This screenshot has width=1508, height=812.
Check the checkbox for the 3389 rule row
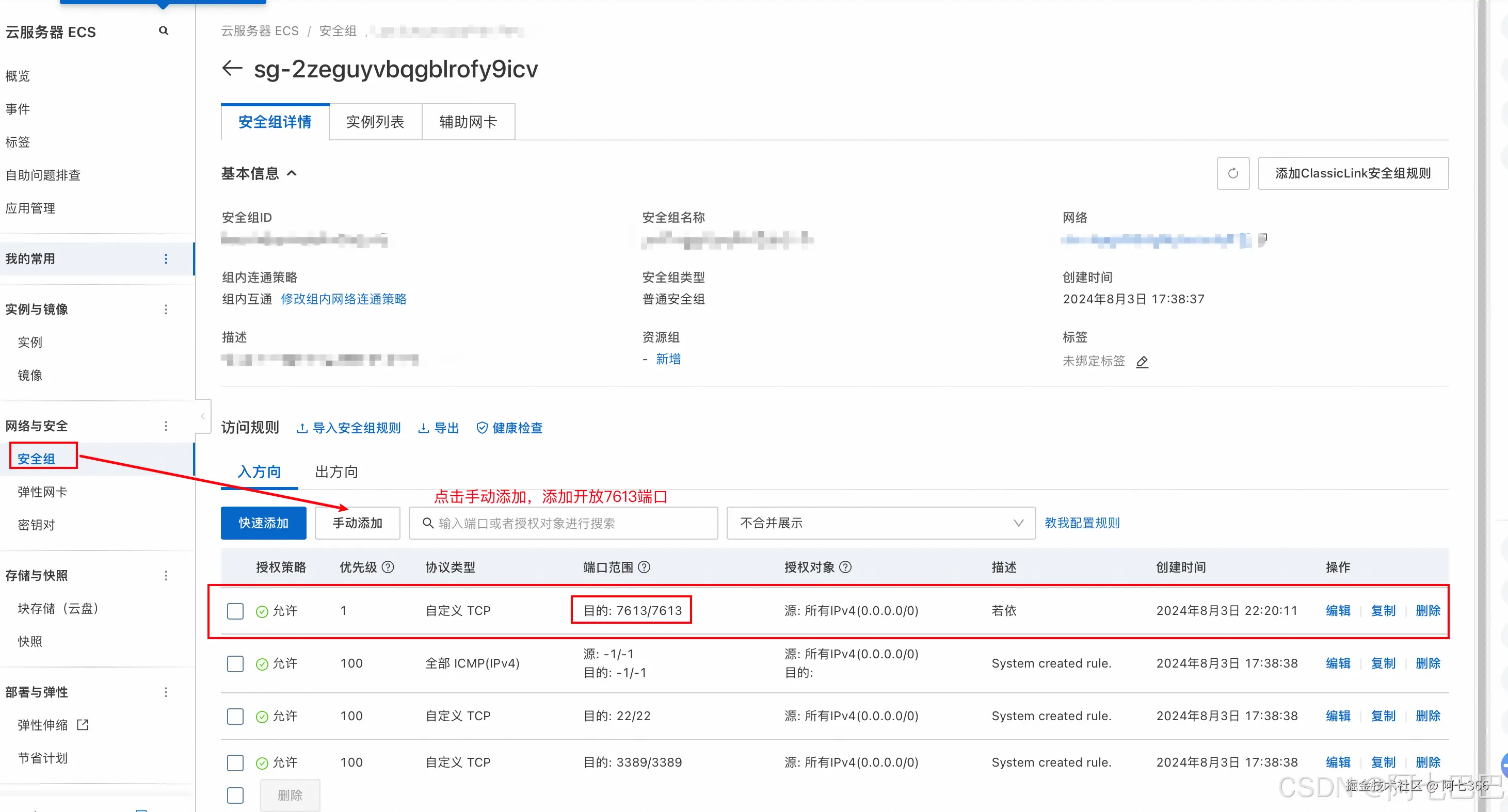235,762
